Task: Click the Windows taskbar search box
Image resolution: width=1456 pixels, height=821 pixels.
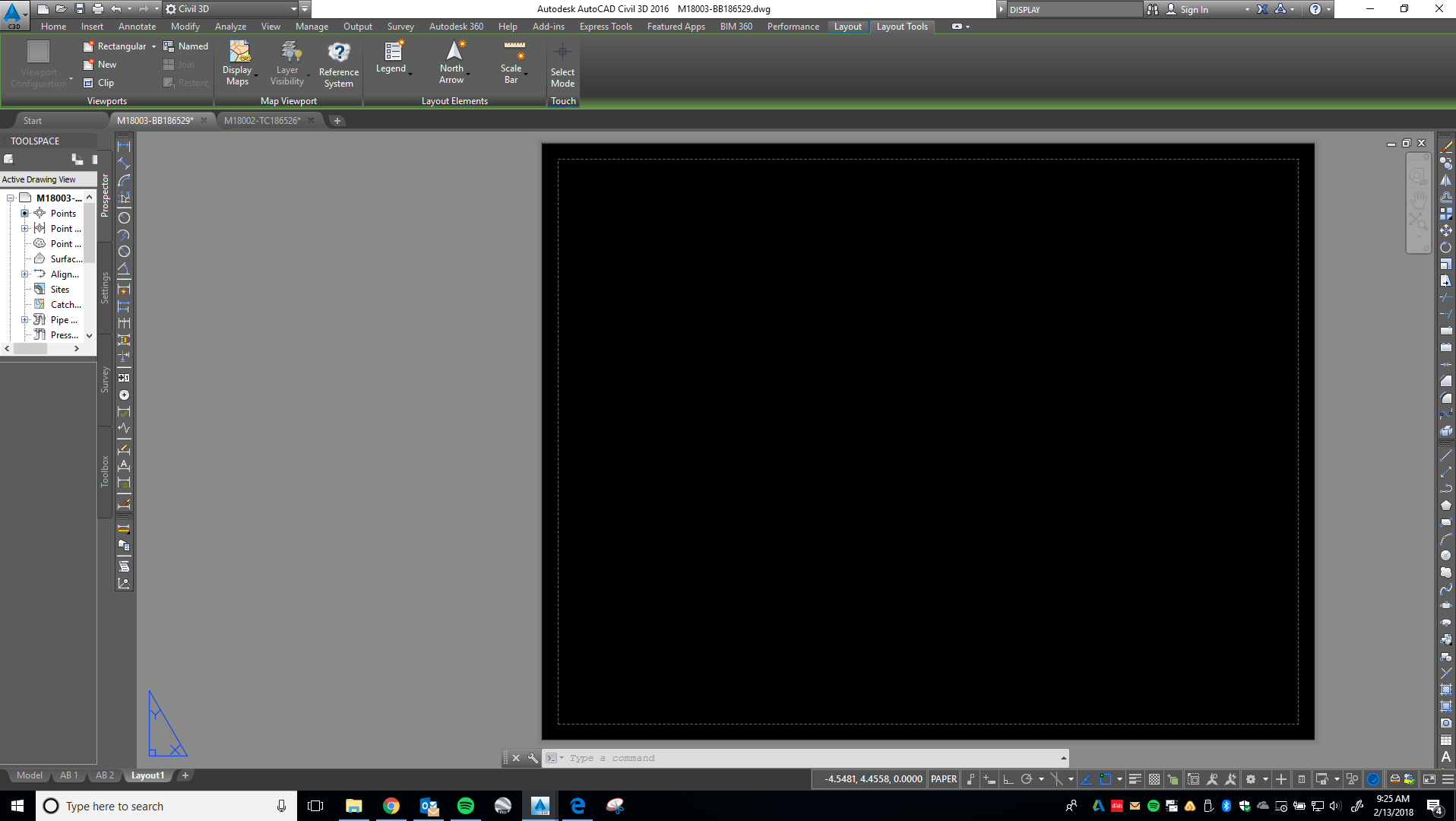Action: coord(166,806)
